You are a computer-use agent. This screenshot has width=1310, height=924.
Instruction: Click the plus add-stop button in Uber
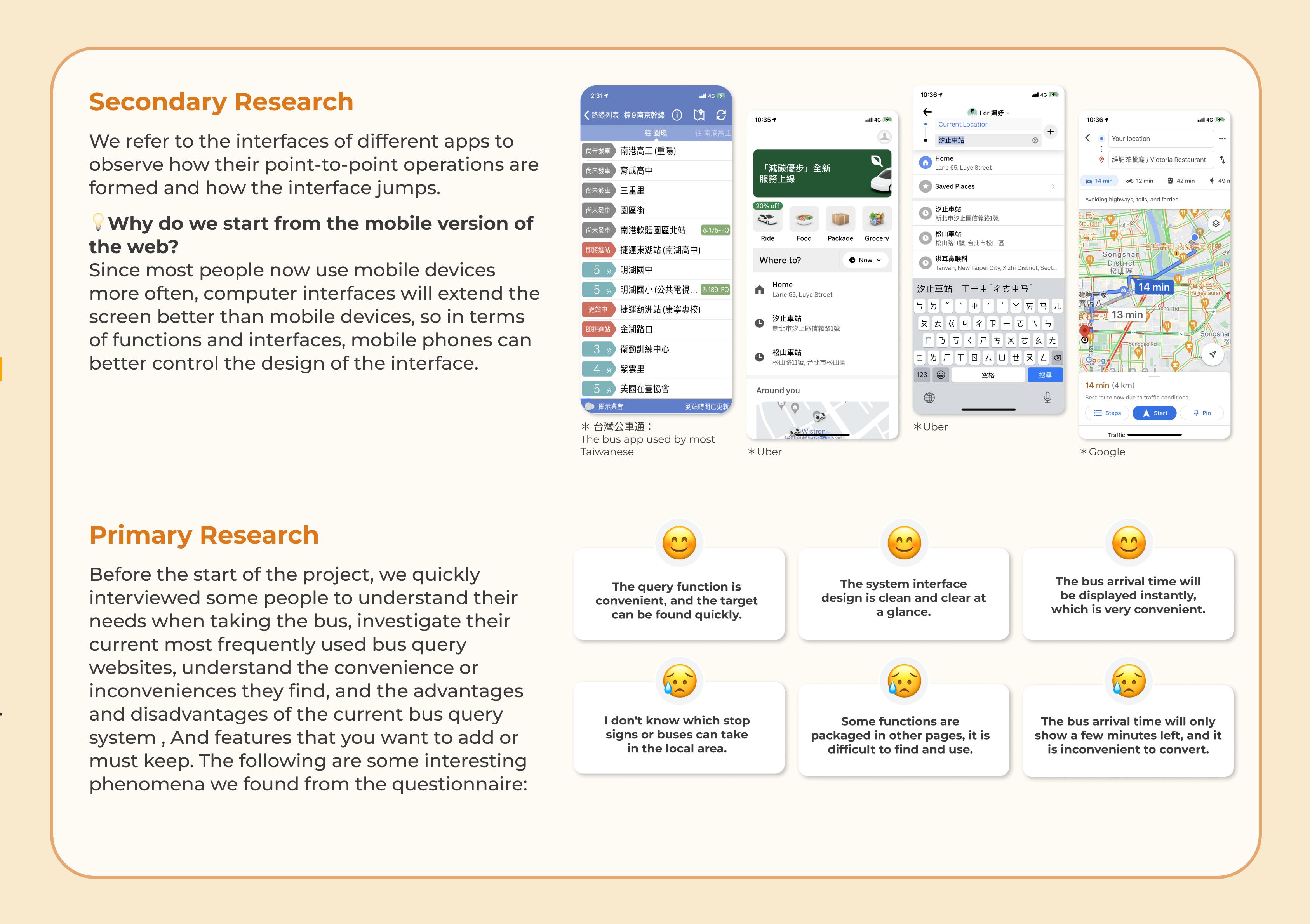point(1051,132)
